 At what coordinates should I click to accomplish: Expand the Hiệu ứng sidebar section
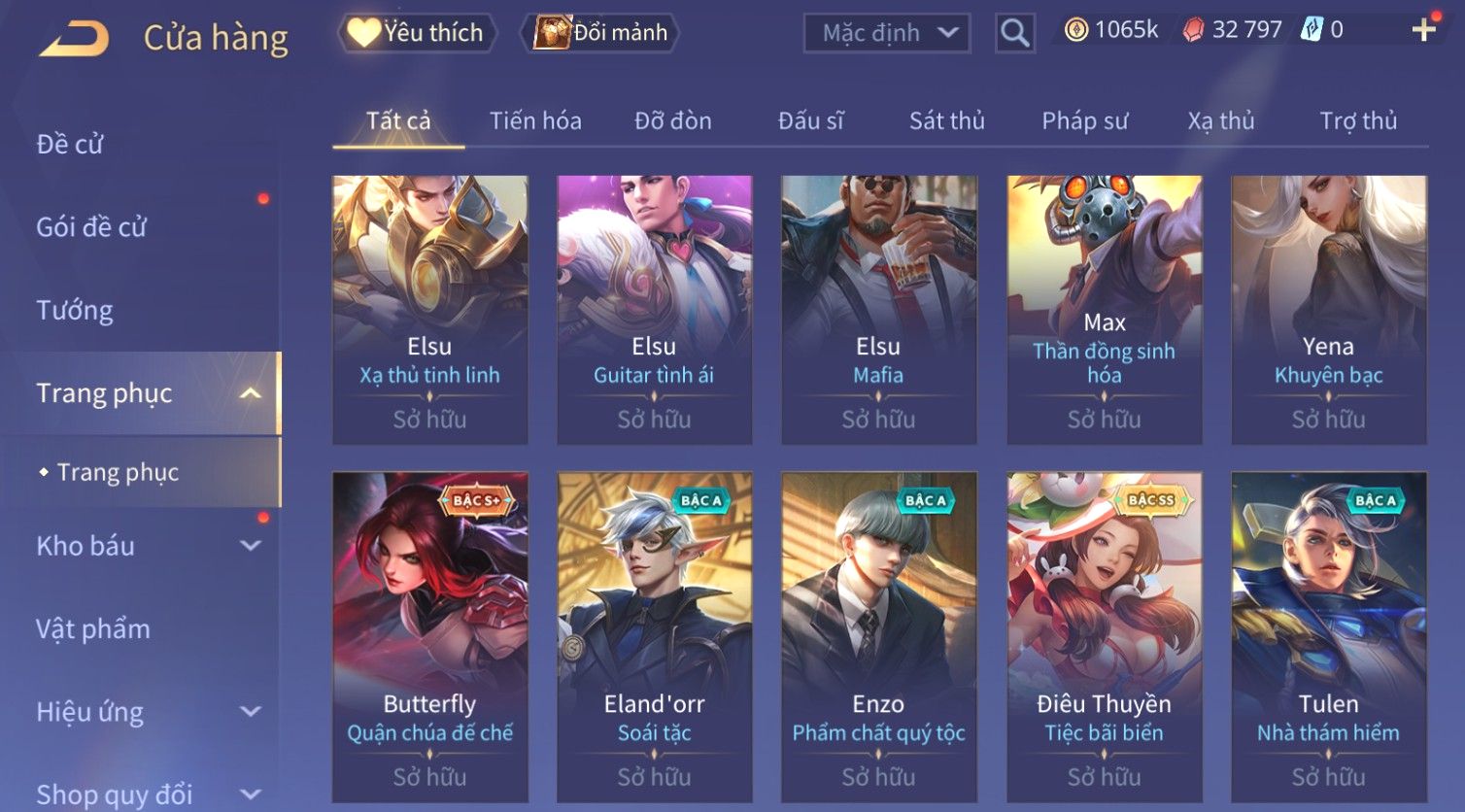251,712
